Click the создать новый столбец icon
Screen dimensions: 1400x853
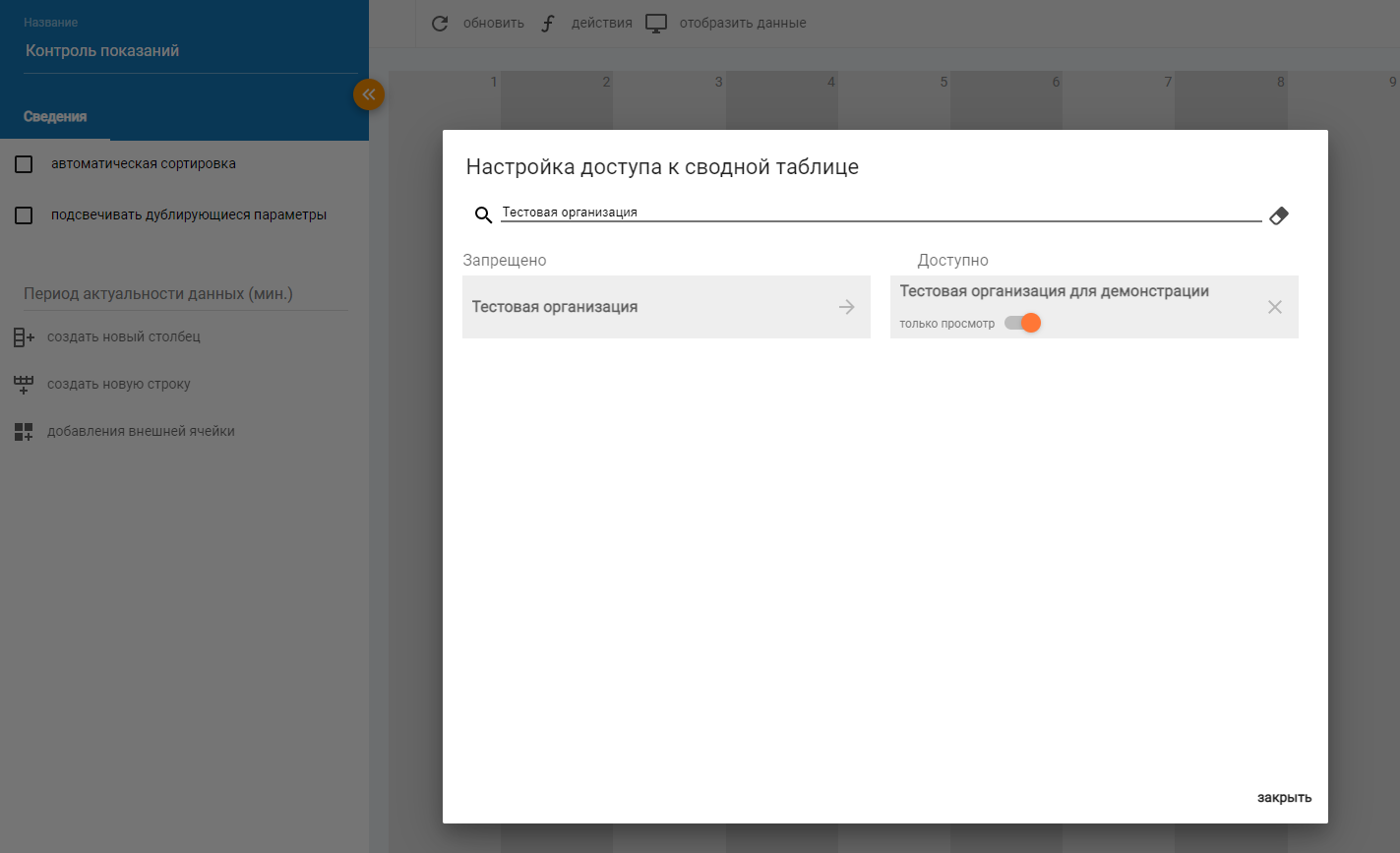click(25, 337)
